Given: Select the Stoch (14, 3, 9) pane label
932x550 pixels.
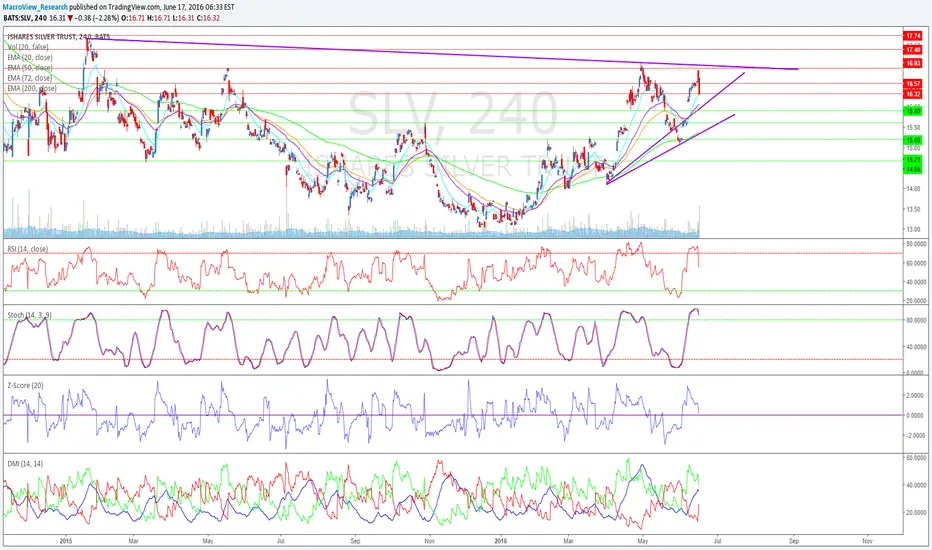Looking at the screenshot, I should click(x=29, y=315).
